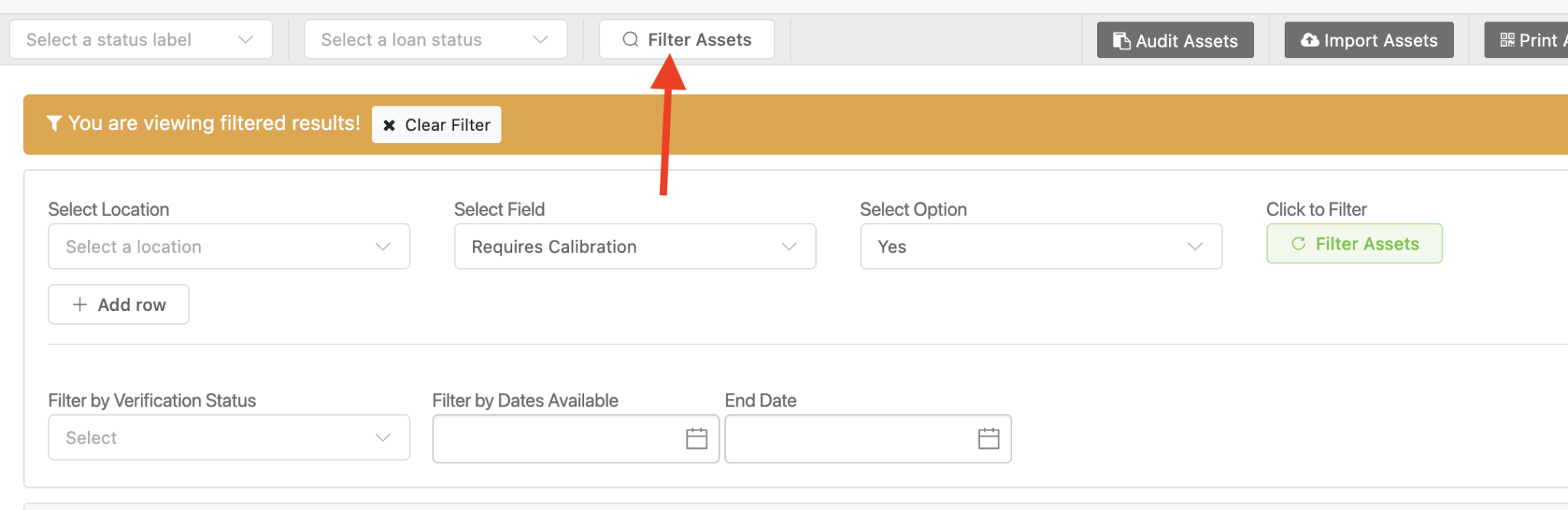
Task: Click the chevron arrow of status label
Action: pyautogui.click(x=245, y=40)
